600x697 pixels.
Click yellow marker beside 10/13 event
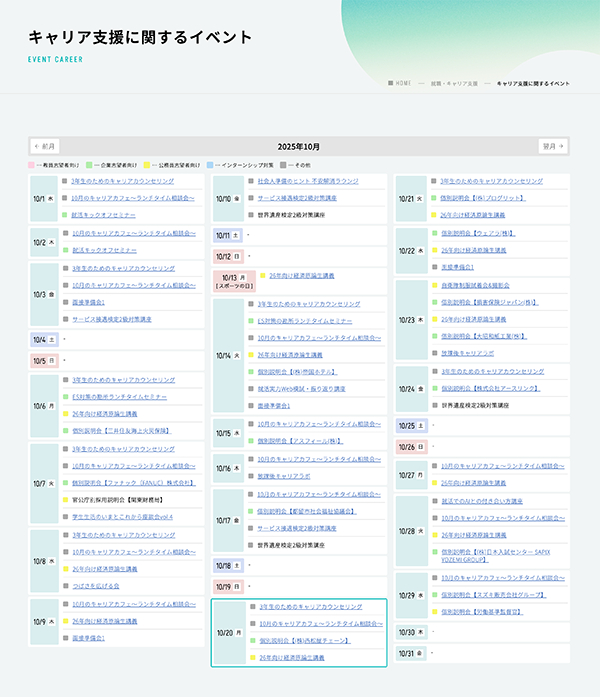[263, 275]
